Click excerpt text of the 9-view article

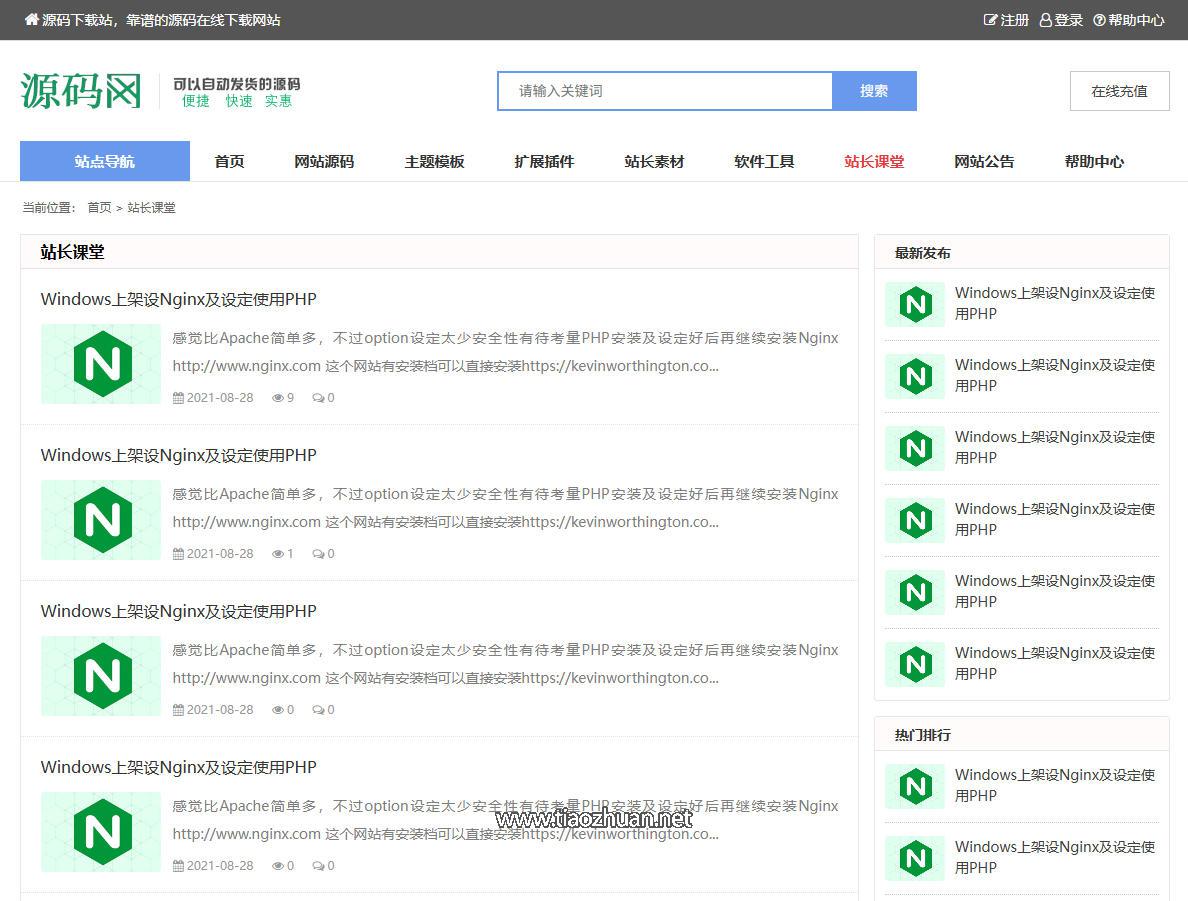pos(505,352)
